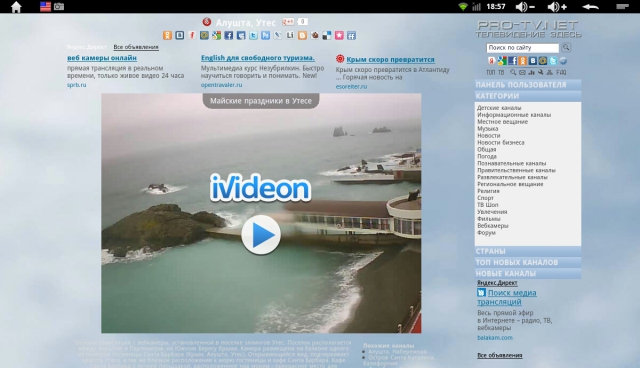Viewport: 640px width, 368px height.
Task: Tap the US flag language icon
Action: coord(45,7)
